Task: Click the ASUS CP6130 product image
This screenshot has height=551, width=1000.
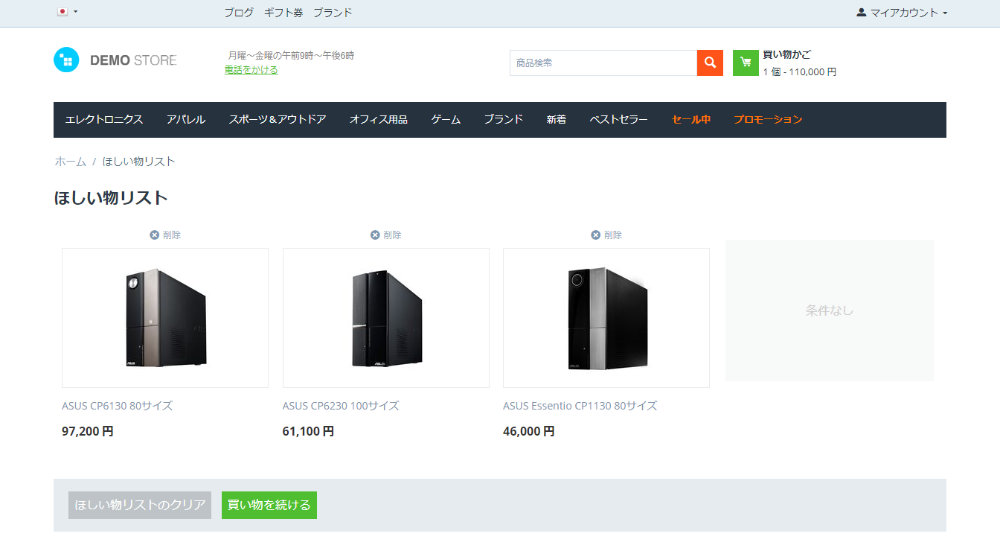Action: coord(165,318)
